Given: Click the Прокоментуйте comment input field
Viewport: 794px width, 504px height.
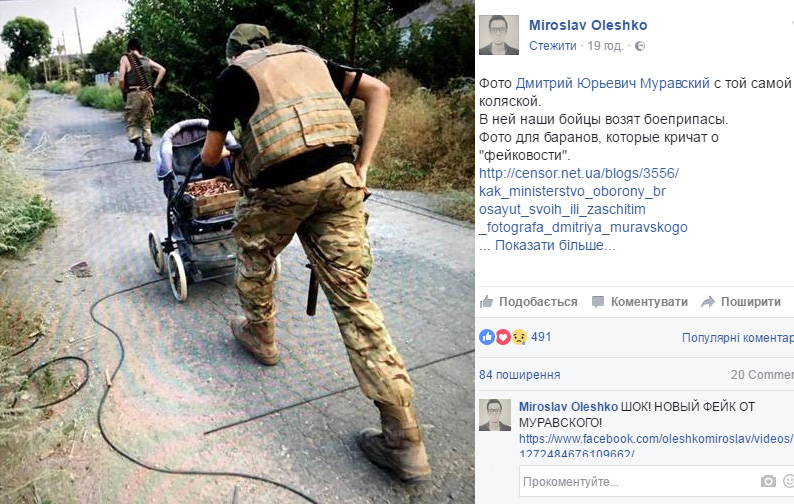Looking at the screenshot, I should [x=639, y=481].
